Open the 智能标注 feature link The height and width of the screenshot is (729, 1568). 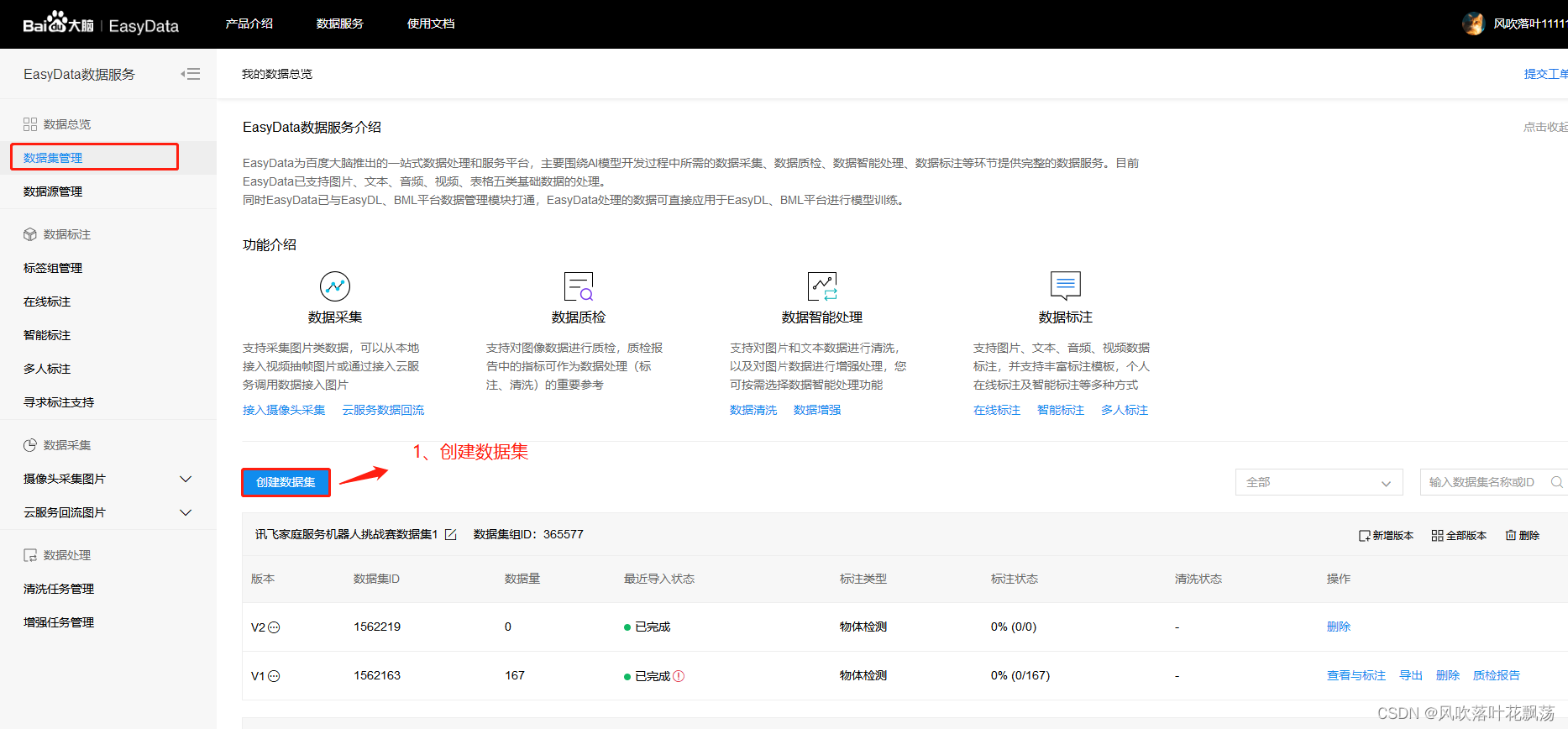point(1061,410)
